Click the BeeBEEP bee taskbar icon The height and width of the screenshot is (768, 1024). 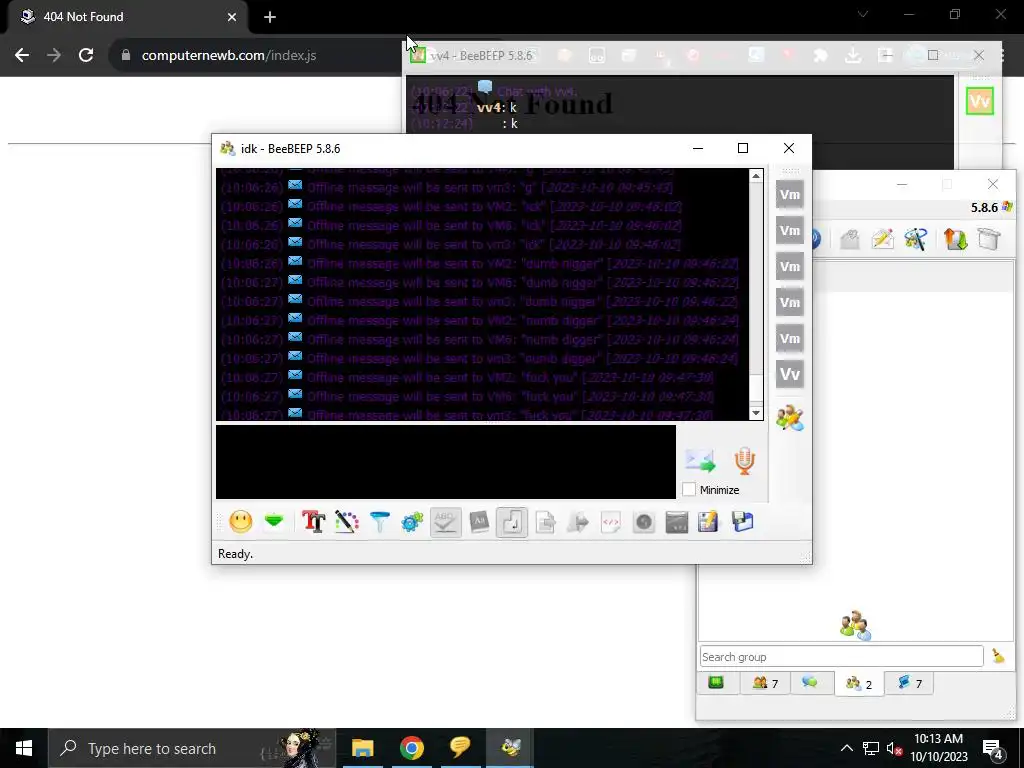tap(510, 748)
